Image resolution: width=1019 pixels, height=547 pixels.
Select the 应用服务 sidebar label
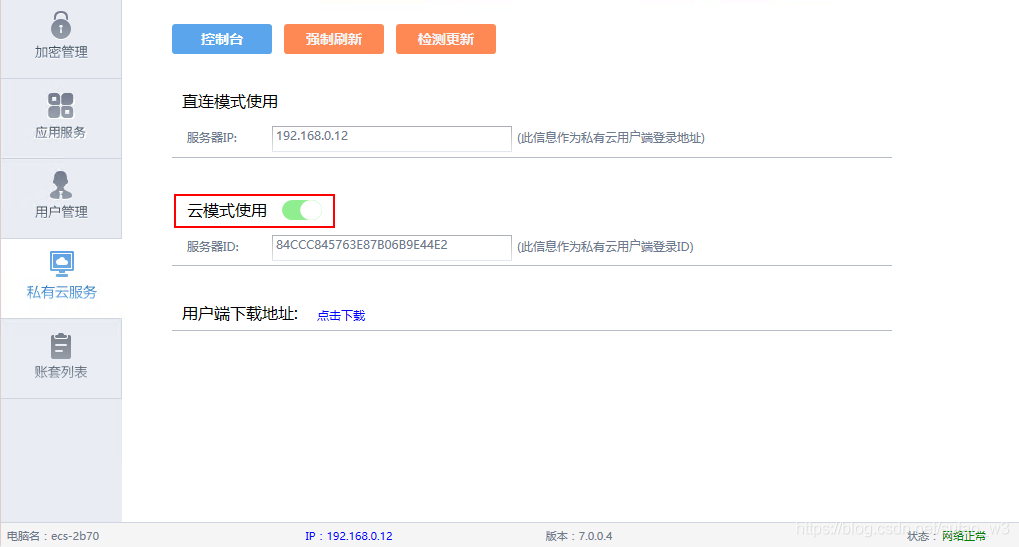point(60,133)
